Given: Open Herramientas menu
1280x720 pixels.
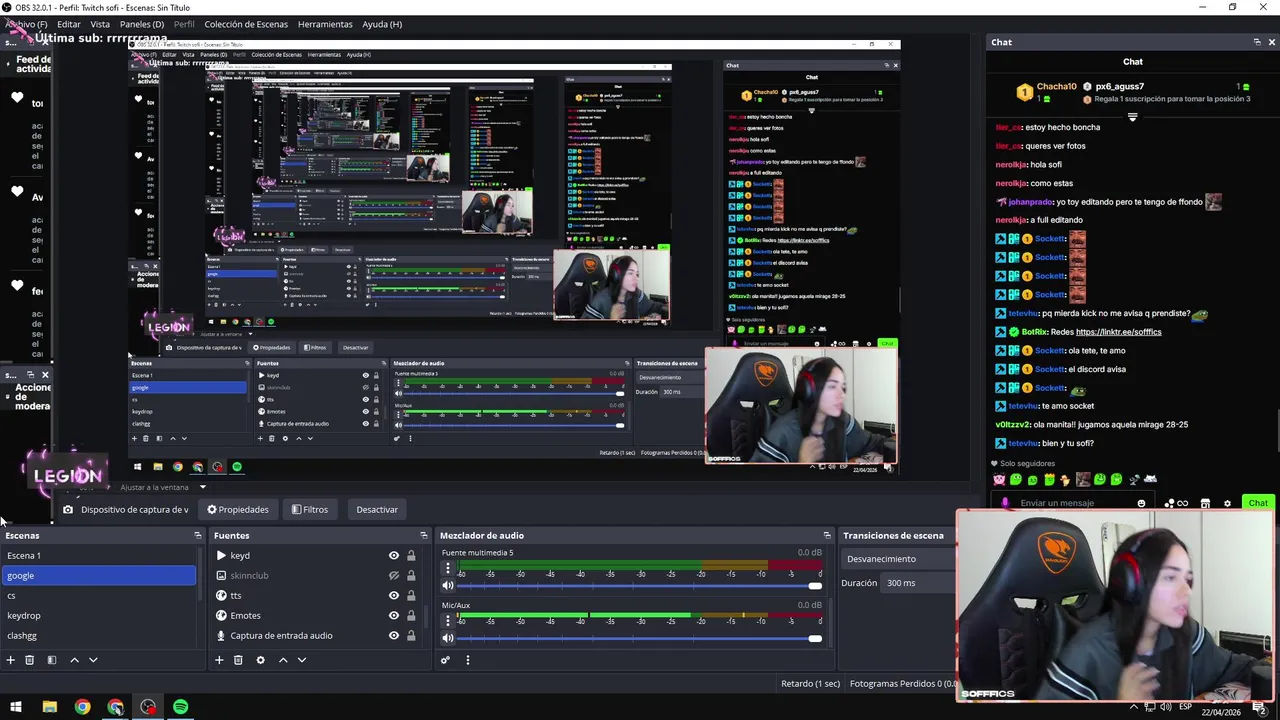Looking at the screenshot, I should tap(325, 24).
